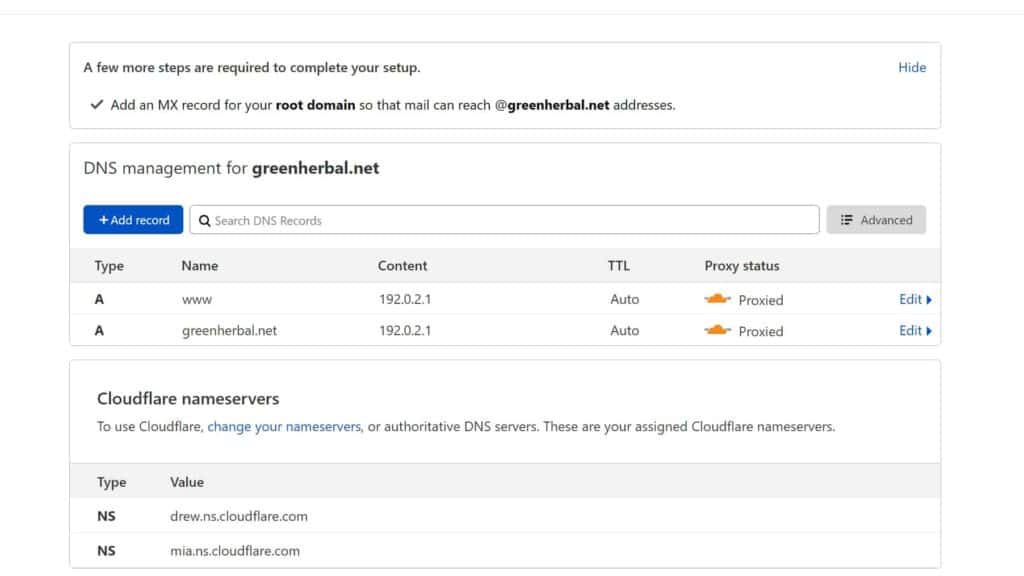Expand Edit for greenherbal.net A record
The height and width of the screenshot is (576, 1024).
click(915, 330)
